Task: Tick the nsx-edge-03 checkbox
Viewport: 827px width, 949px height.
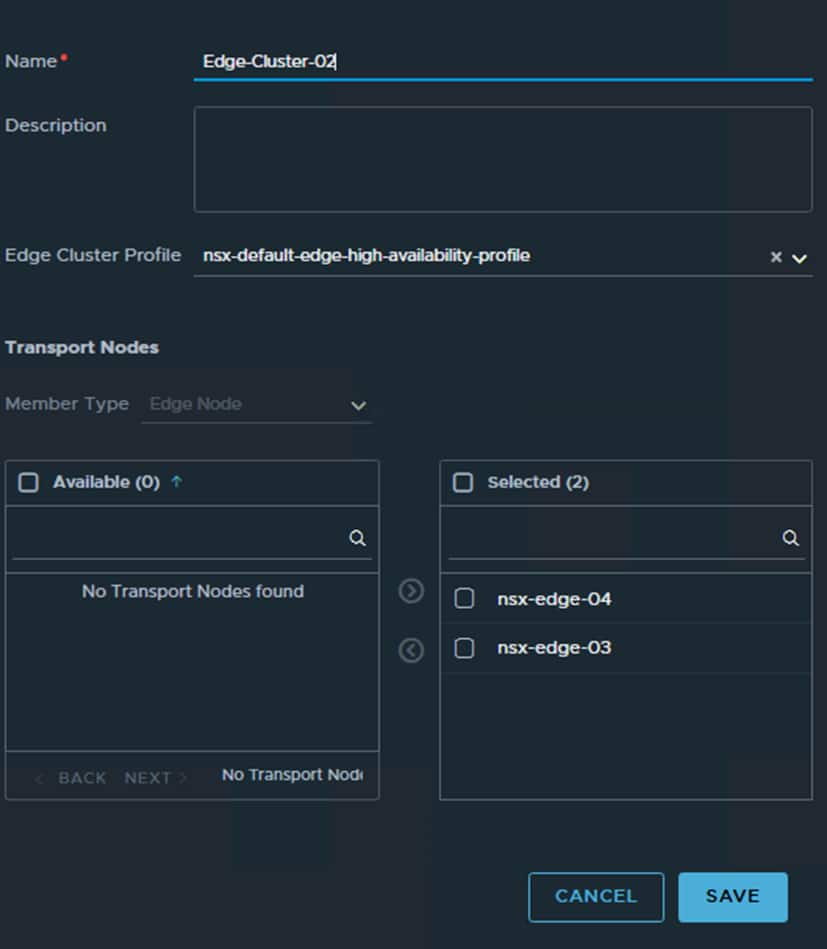Action: pyautogui.click(x=464, y=648)
